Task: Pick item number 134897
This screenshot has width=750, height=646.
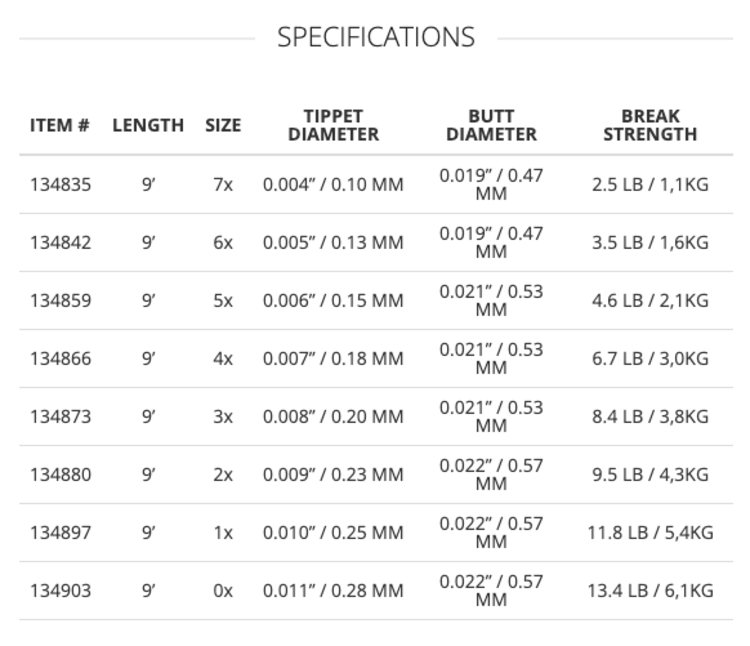Action: click(x=60, y=533)
